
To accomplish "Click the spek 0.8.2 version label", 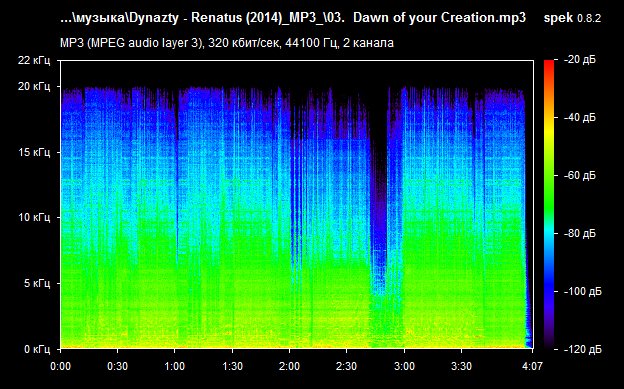I will tap(572, 18).
